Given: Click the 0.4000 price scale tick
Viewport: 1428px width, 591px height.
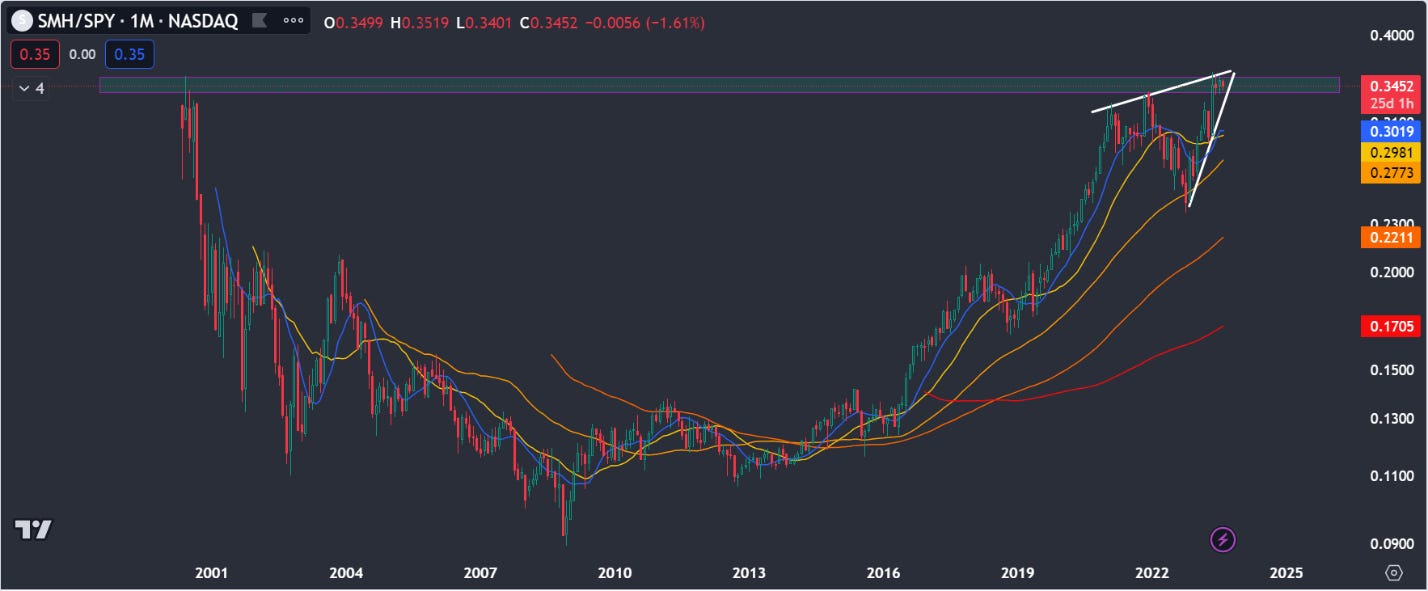Looking at the screenshot, I should pos(1391,36).
